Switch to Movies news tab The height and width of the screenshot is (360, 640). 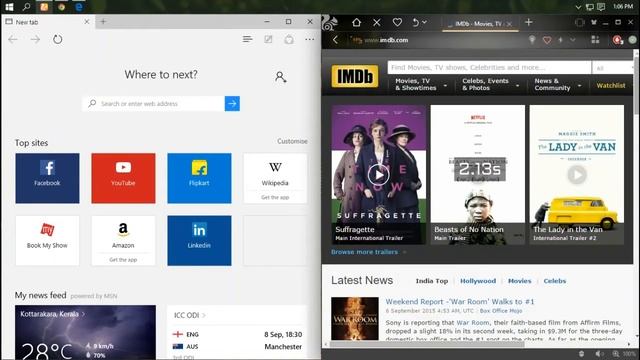519,281
